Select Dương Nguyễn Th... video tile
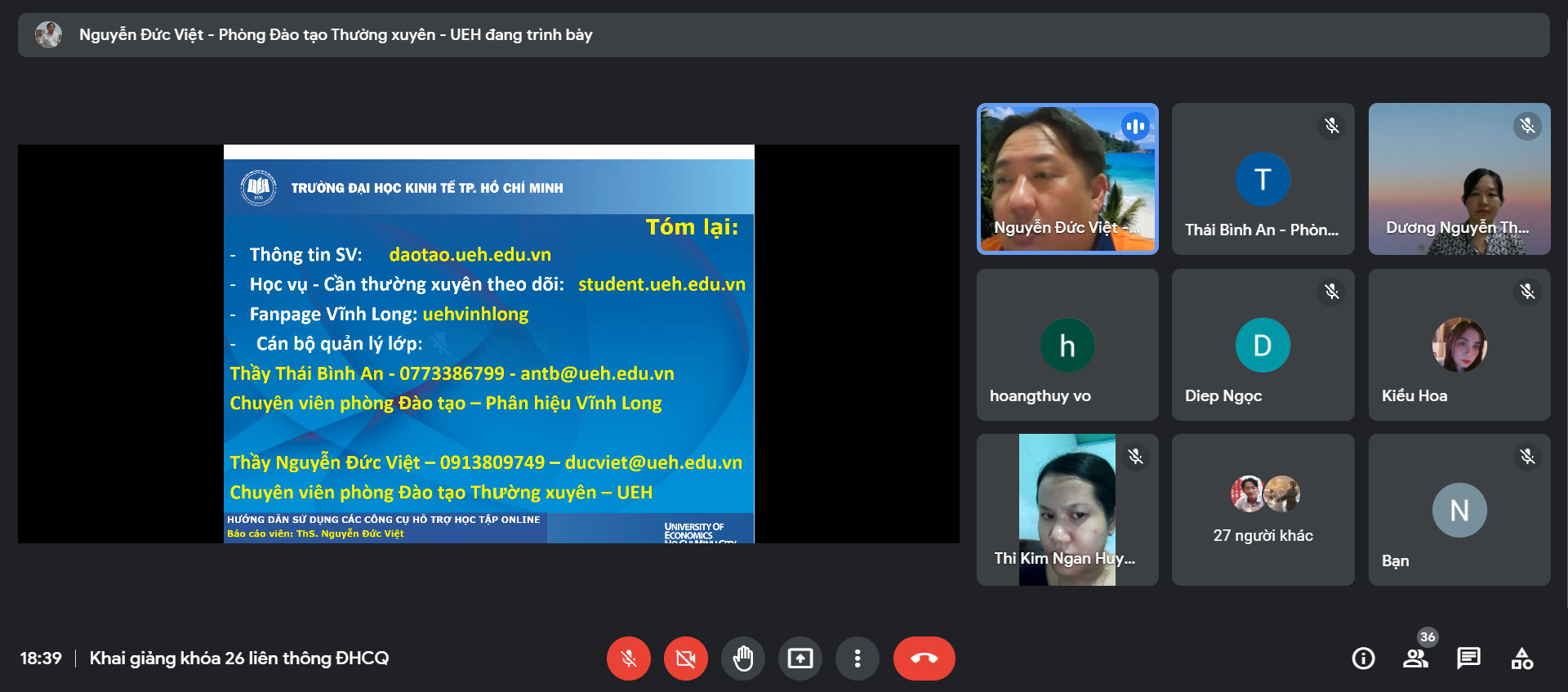1568x692 pixels. tap(1459, 179)
